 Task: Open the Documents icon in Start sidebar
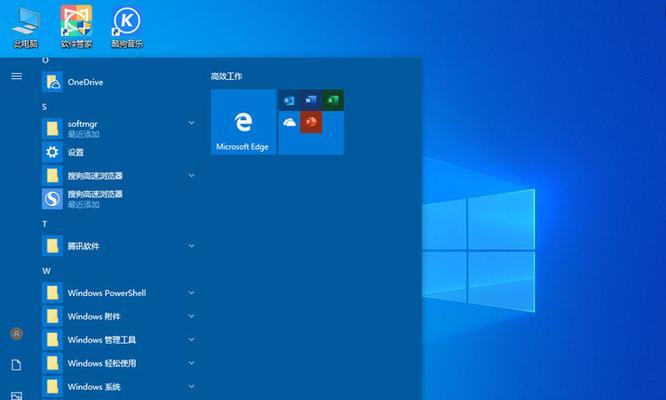coord(16,365)
